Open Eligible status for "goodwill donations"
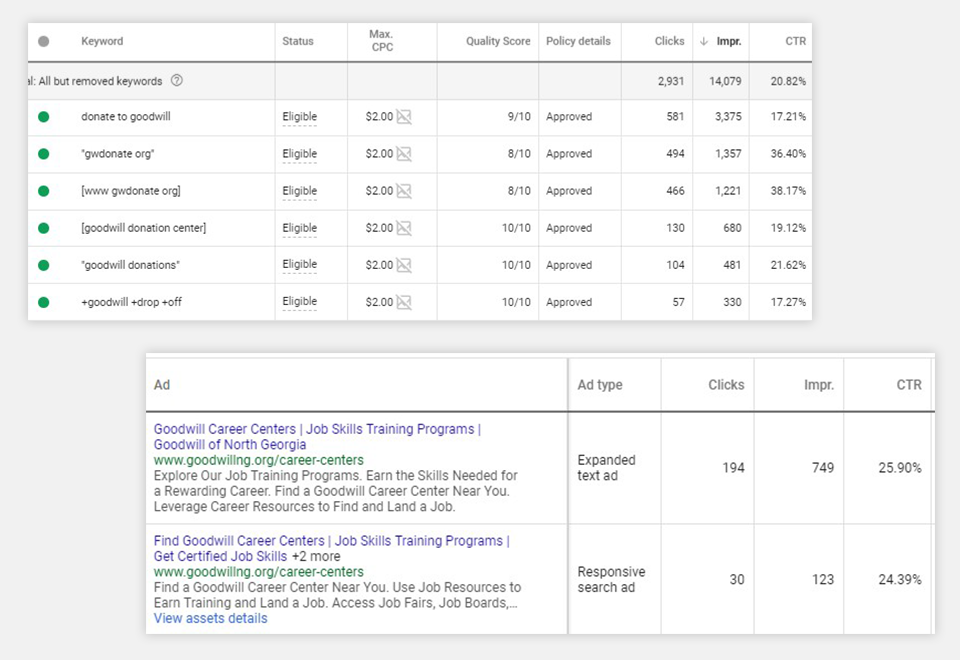Screen dimensions: 960x660 (x=299, y=264)
